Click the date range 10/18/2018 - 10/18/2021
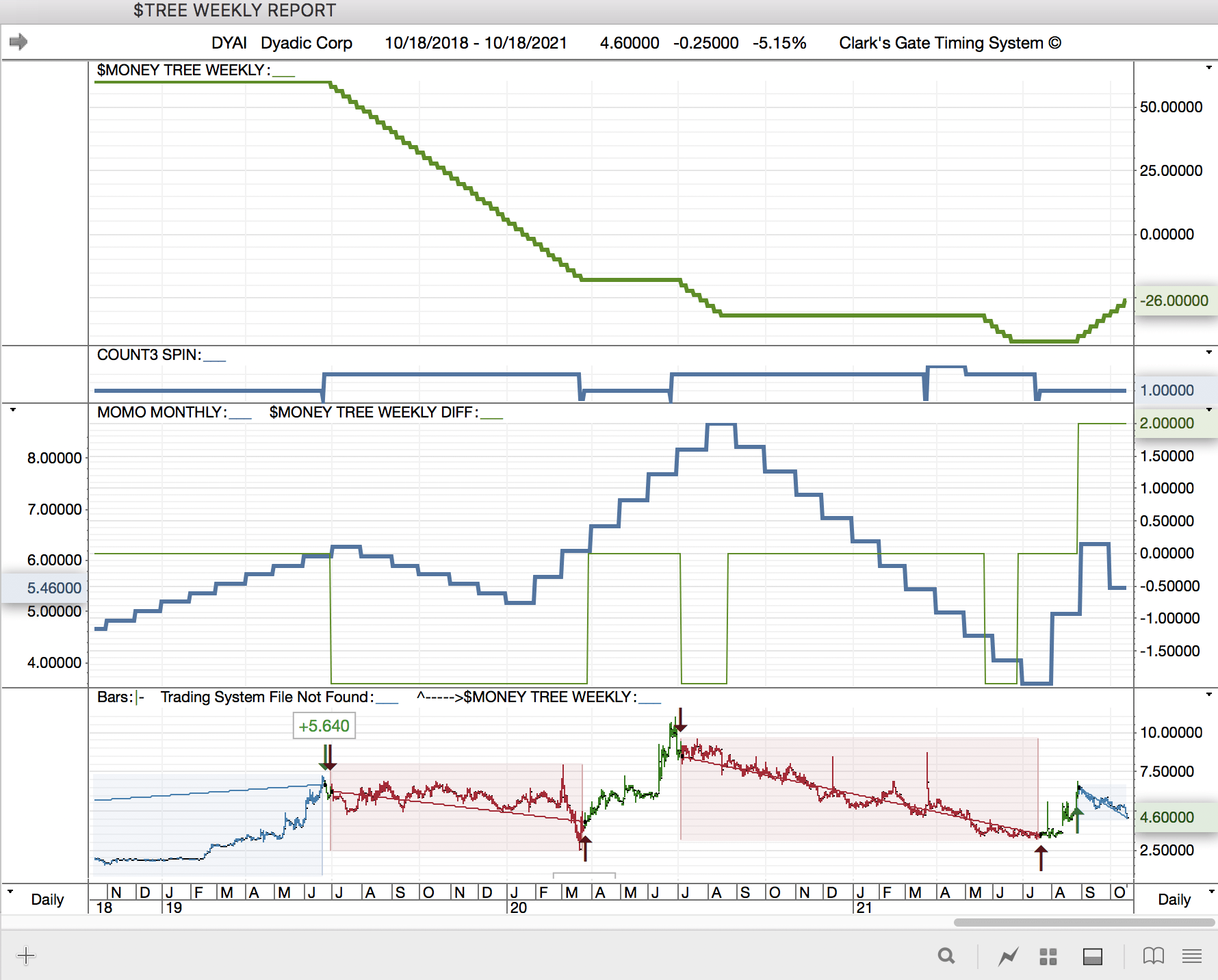The height and width of the screenshot is (980, 1218). pos(476,43)
